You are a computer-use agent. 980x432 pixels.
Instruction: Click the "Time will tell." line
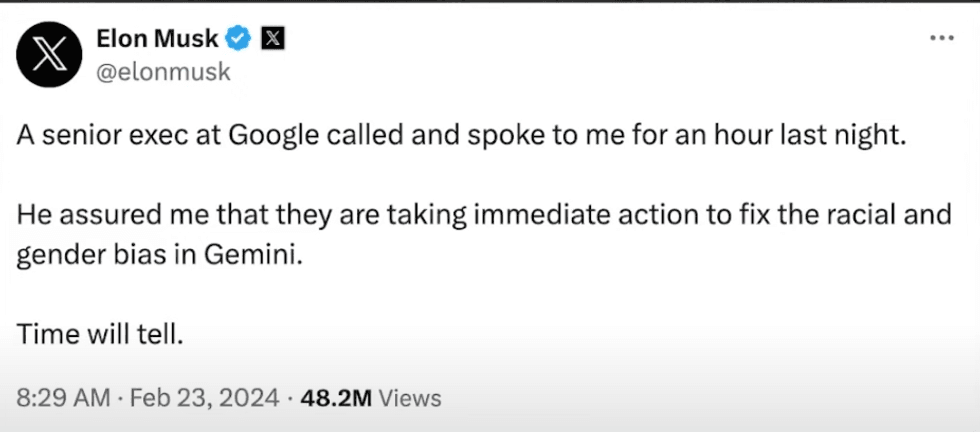100,334
